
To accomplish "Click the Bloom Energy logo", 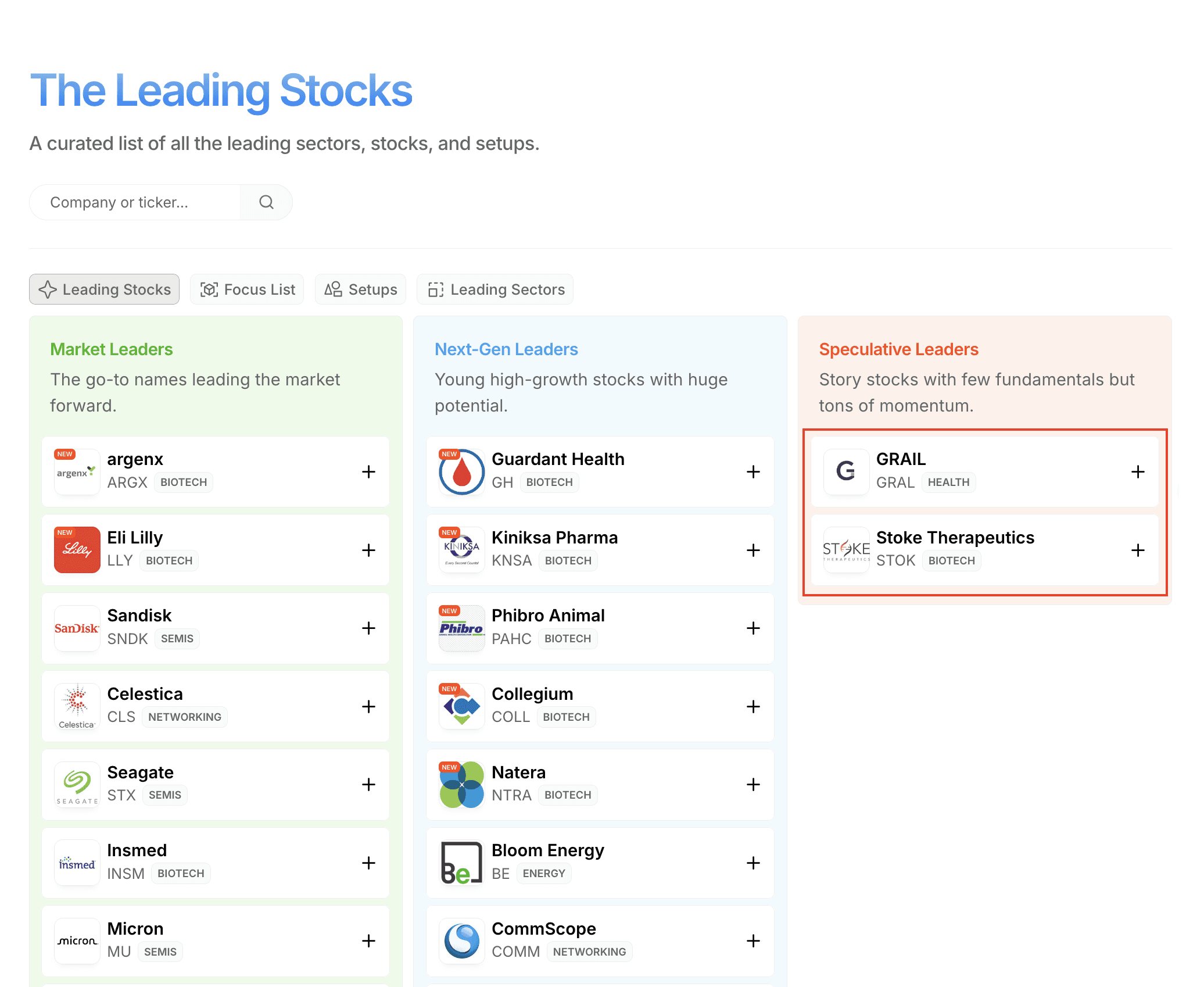I will click(x=461, y=863).
